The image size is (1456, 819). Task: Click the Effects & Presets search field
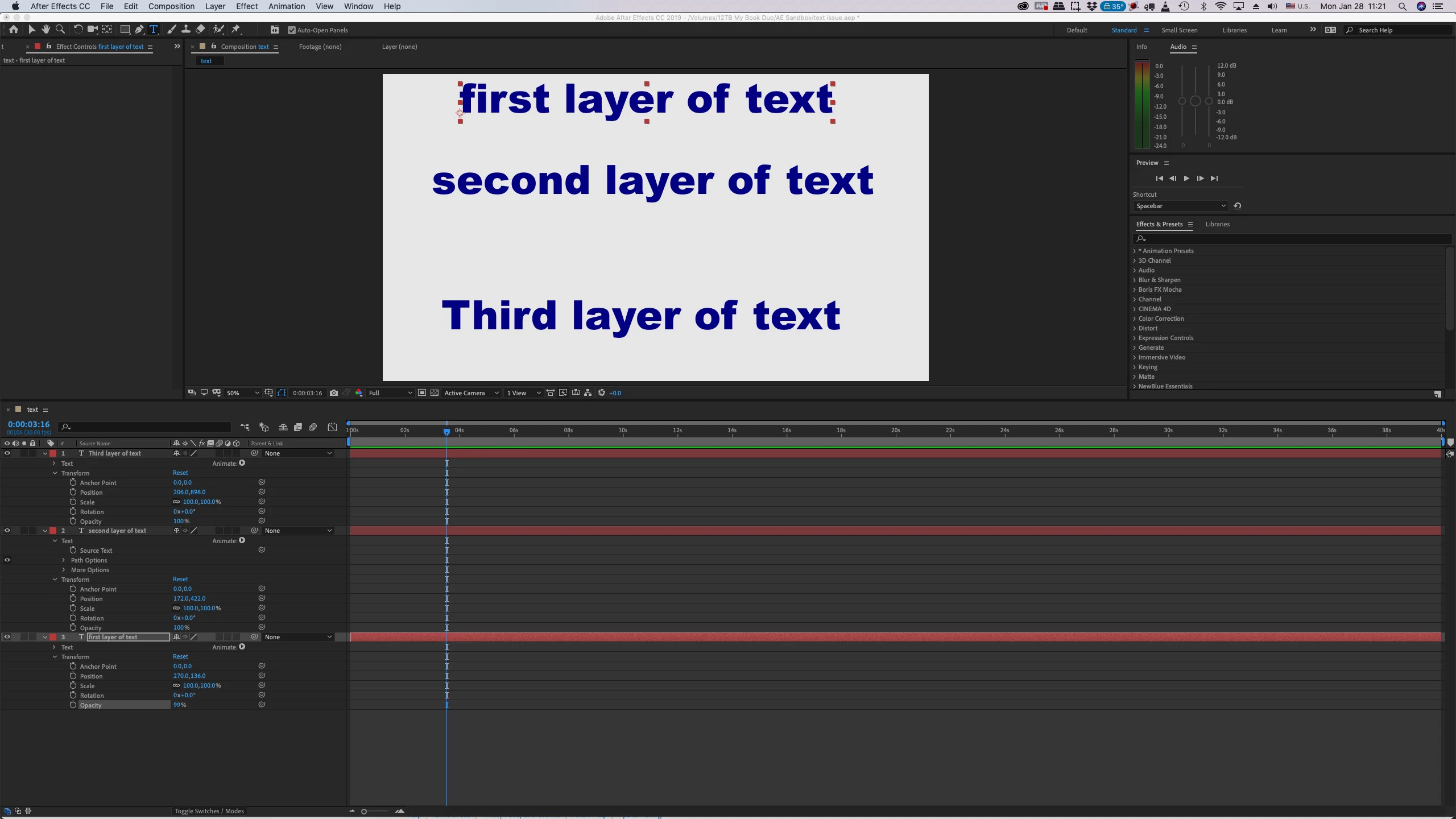pos(1291,238)
